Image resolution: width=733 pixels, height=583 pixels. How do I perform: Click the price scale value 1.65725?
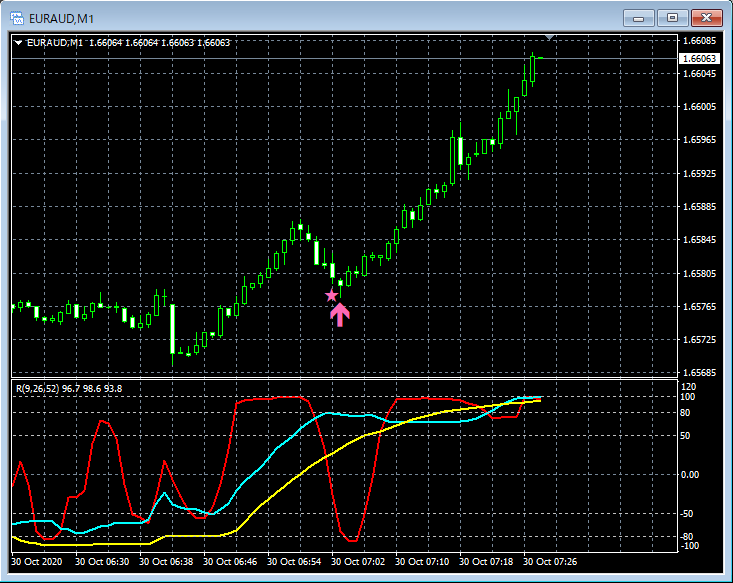coord(699,339)
